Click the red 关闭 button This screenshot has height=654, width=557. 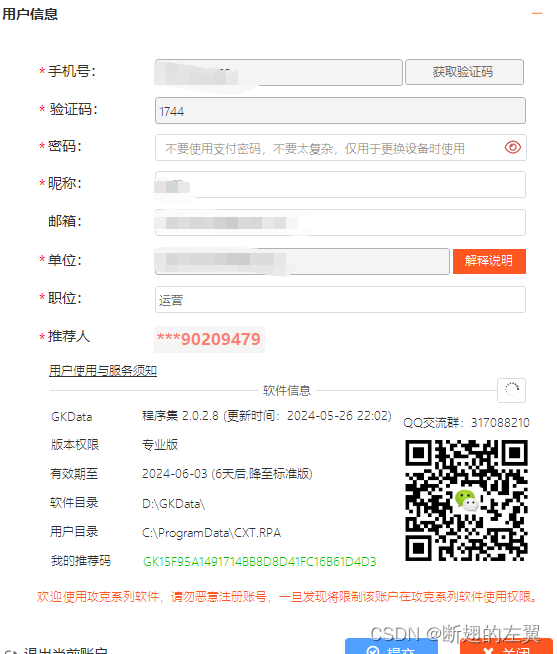pos(507,647)
